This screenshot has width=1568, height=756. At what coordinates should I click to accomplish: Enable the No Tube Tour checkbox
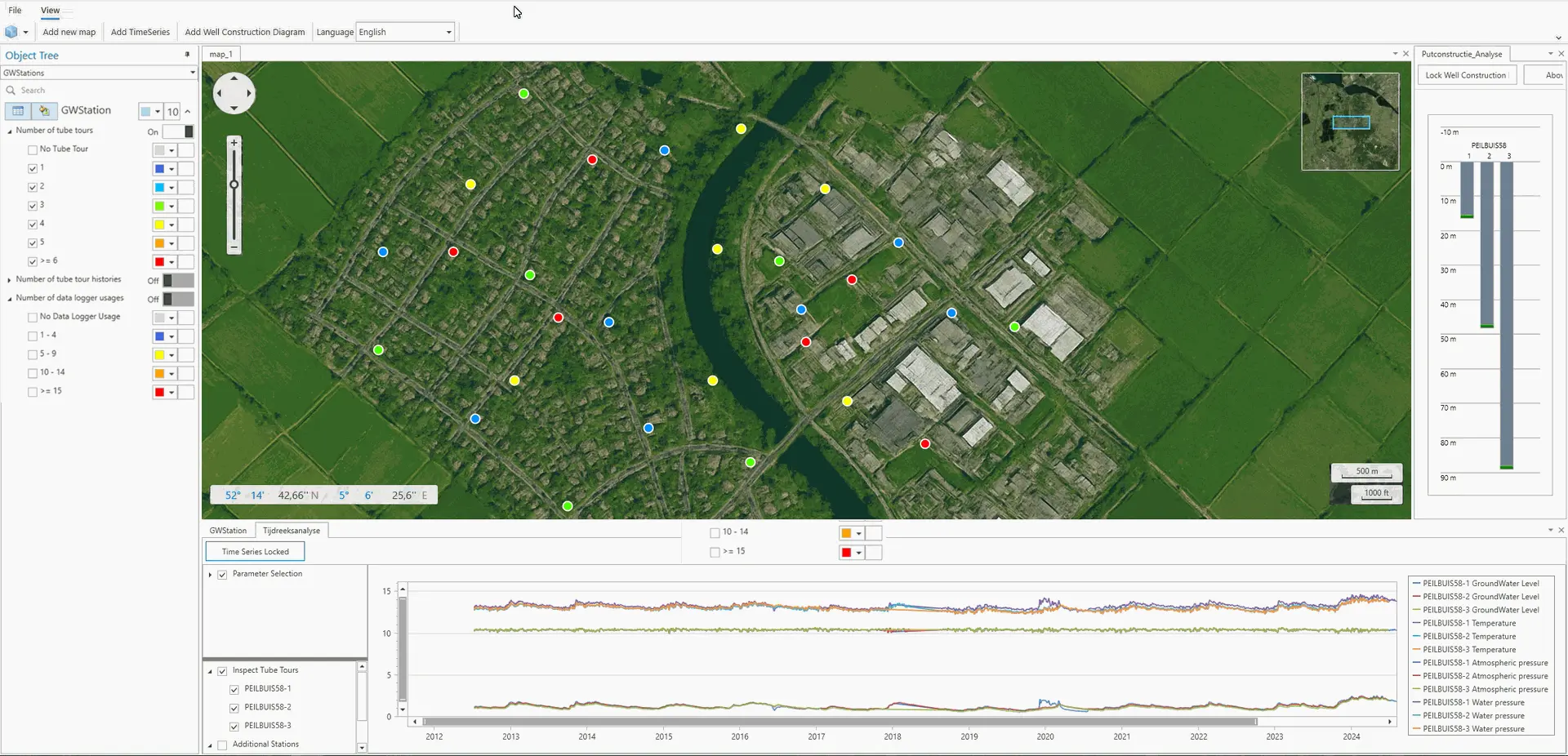click(33, 150)
